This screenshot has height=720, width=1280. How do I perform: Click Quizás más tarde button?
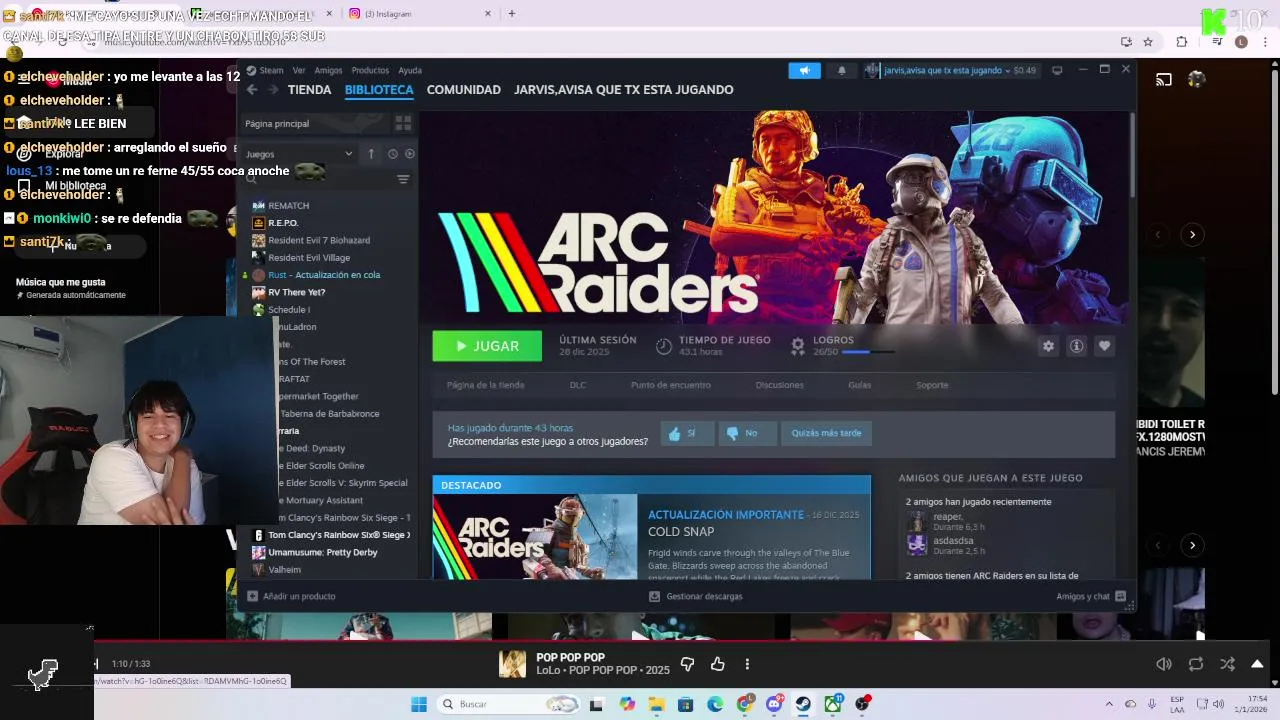pyautogui.click(x=826, y=433)
